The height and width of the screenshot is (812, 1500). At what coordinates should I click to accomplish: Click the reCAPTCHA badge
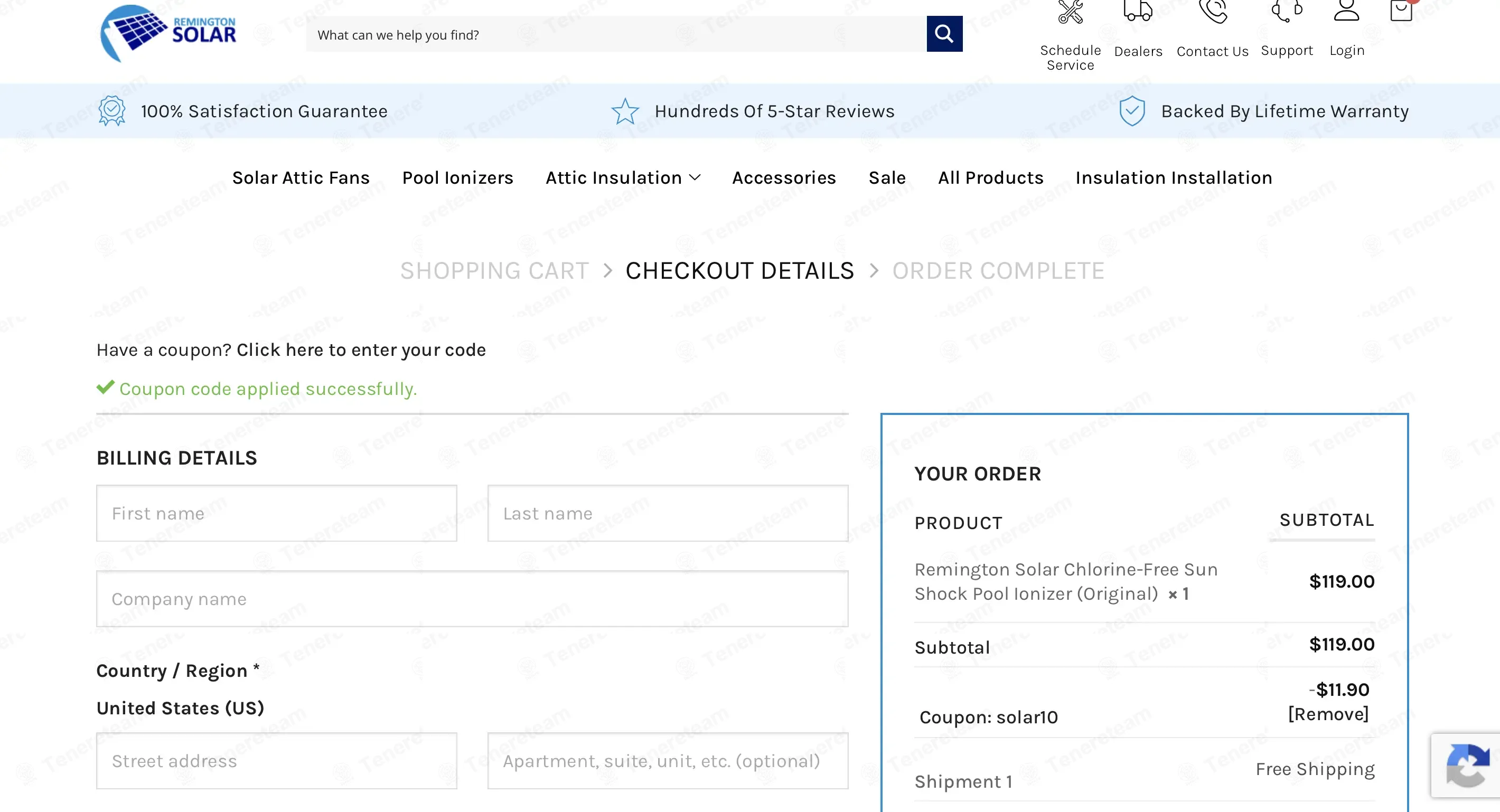pos(1466,766)
